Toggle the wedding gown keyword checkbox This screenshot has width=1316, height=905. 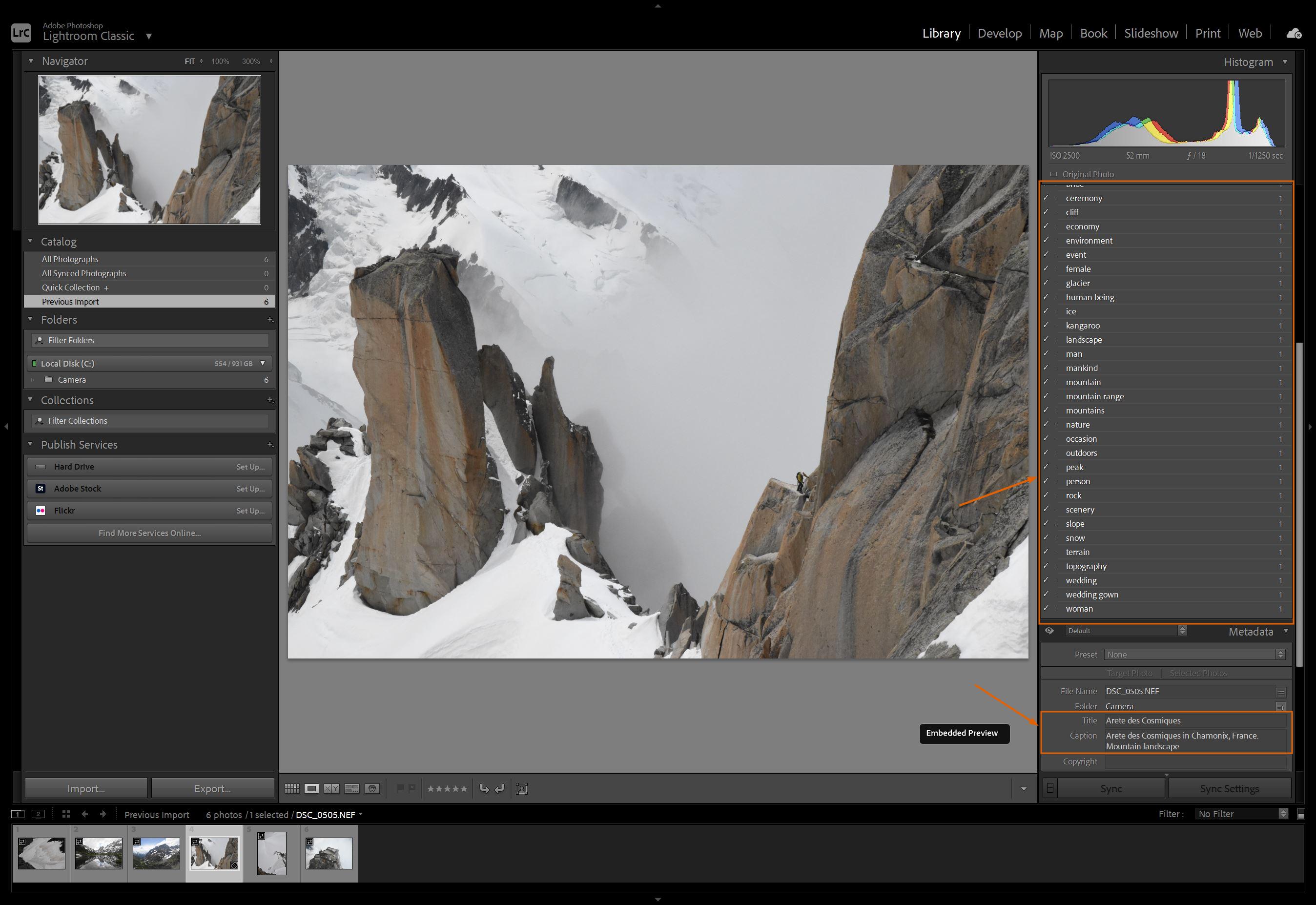point(1047,594)
